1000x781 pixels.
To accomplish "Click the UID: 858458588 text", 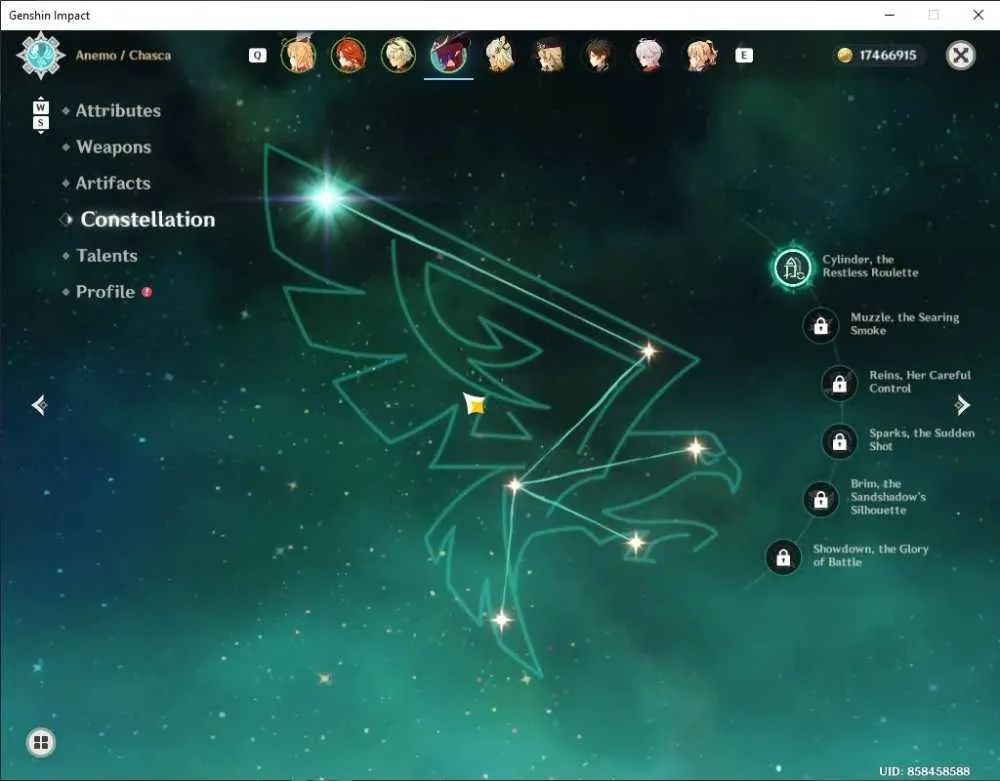I will [924, 771].
